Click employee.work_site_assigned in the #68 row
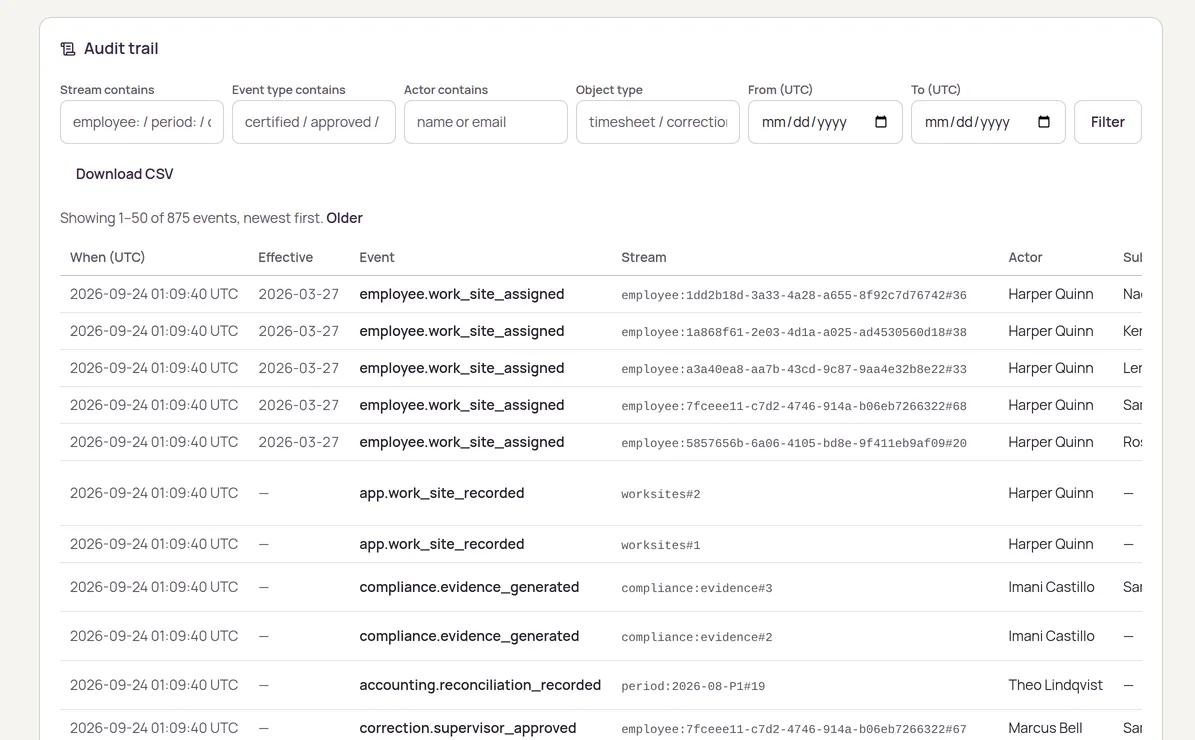This screenshot has height=740, width=1195. (x=462, y=405)
